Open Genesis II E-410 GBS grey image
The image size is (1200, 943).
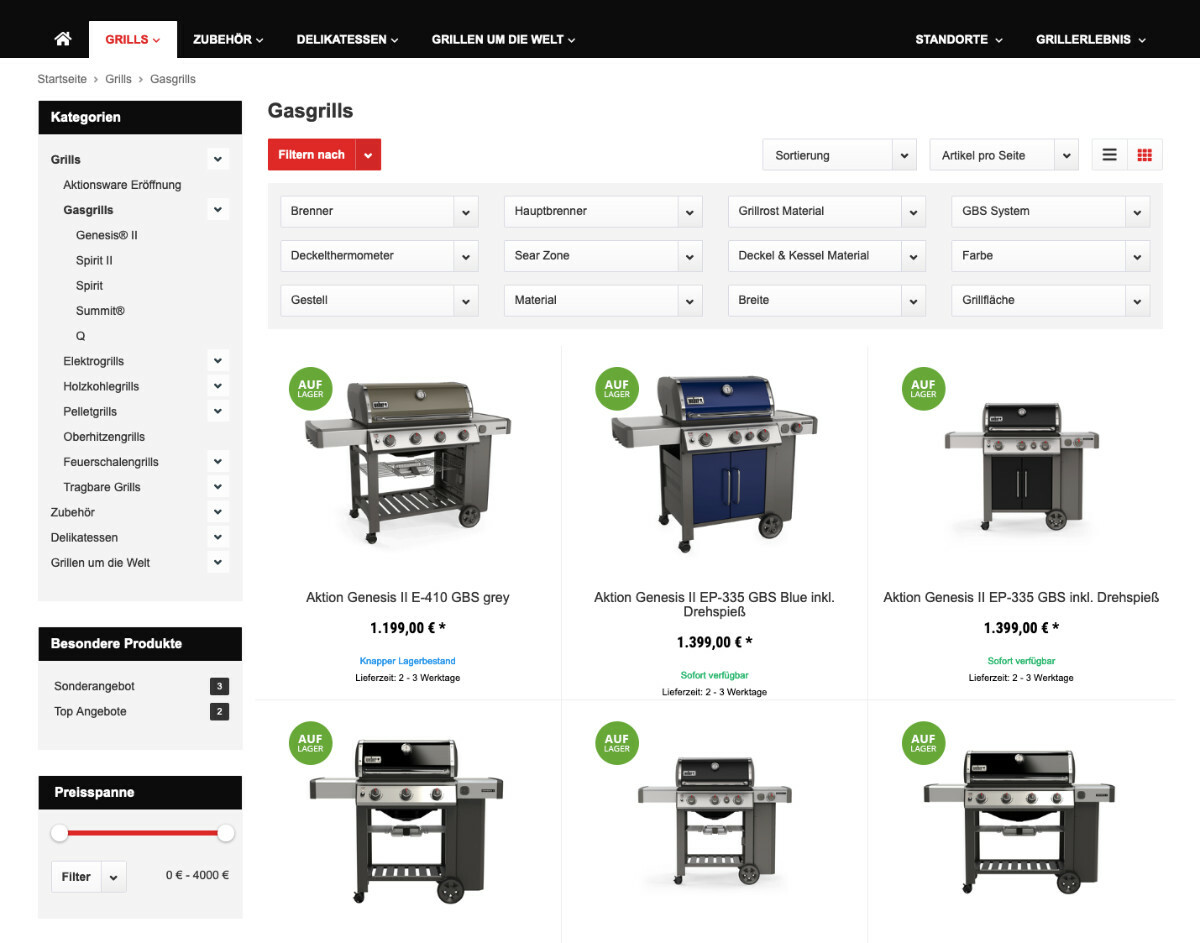(x=407, y=462)
